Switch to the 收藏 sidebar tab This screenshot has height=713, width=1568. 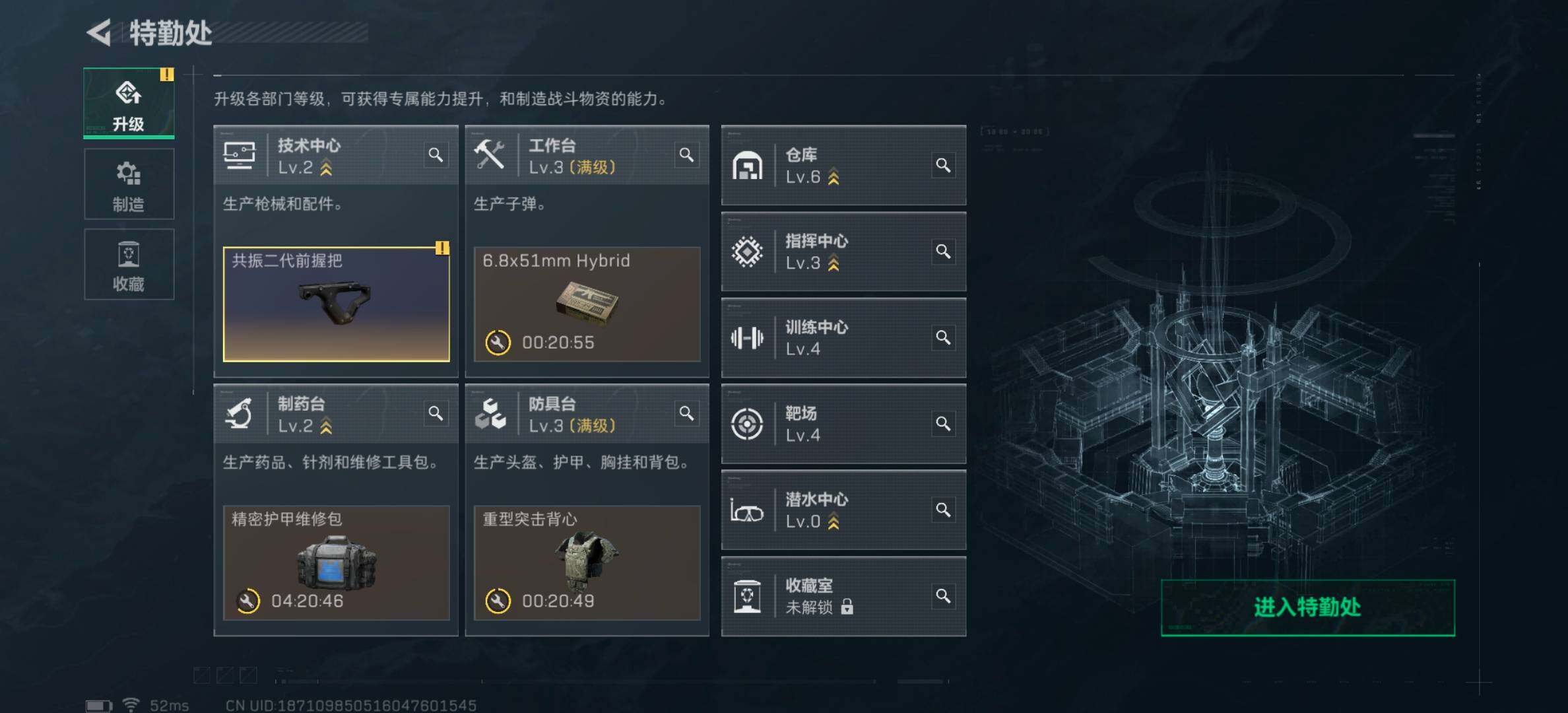(129, 264)
